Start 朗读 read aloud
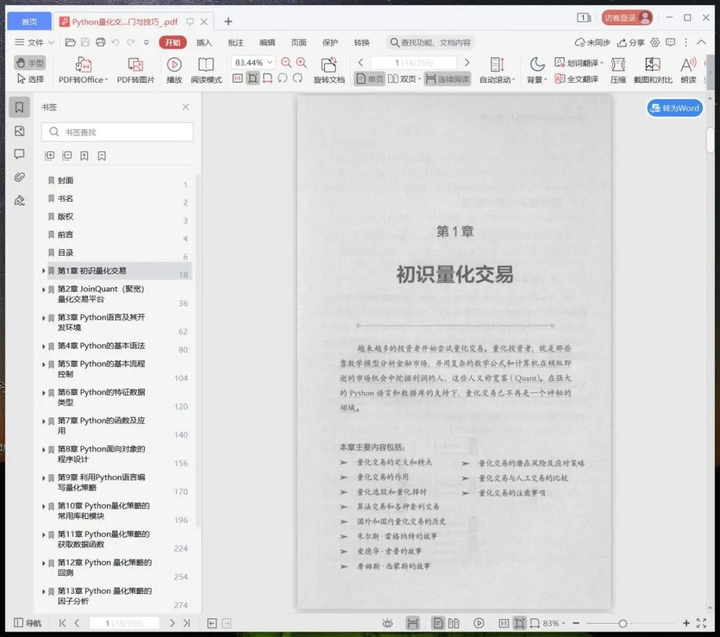720x637 pixels. [x=688, y=70]
